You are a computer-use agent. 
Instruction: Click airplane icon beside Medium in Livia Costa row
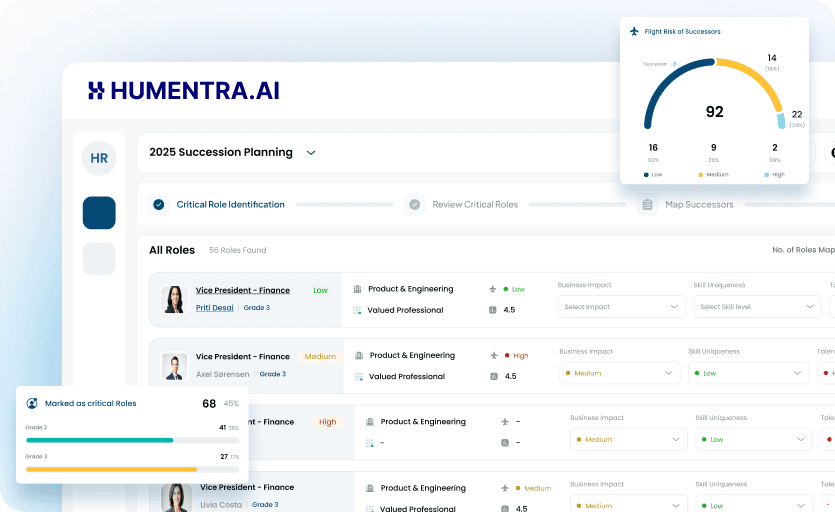[x=505, y=488]
